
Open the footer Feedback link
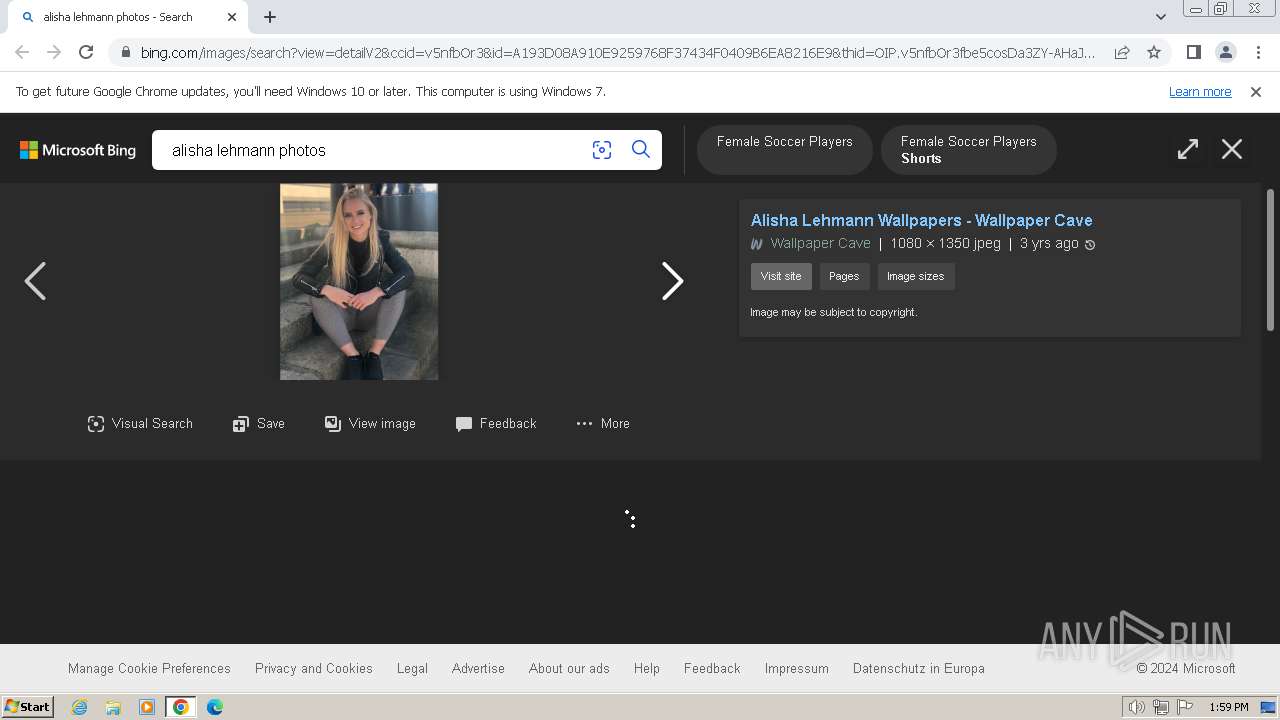pos(712,669)
